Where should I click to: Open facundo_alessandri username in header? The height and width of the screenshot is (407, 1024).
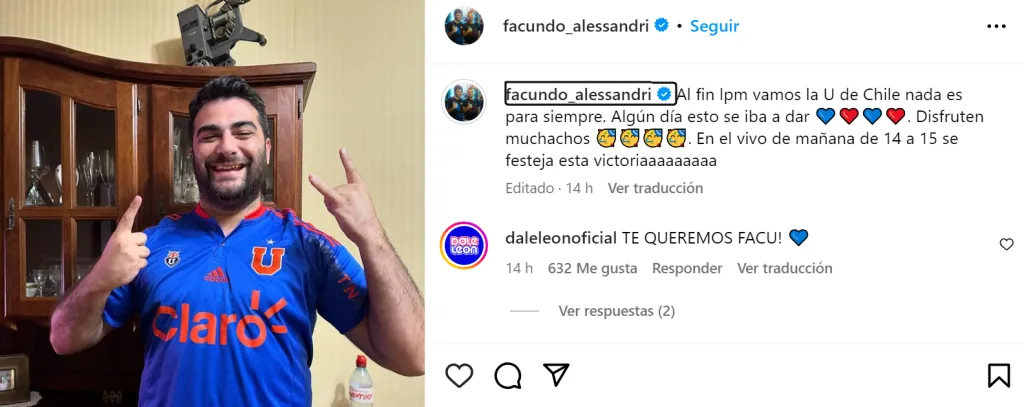coord(576,26)
